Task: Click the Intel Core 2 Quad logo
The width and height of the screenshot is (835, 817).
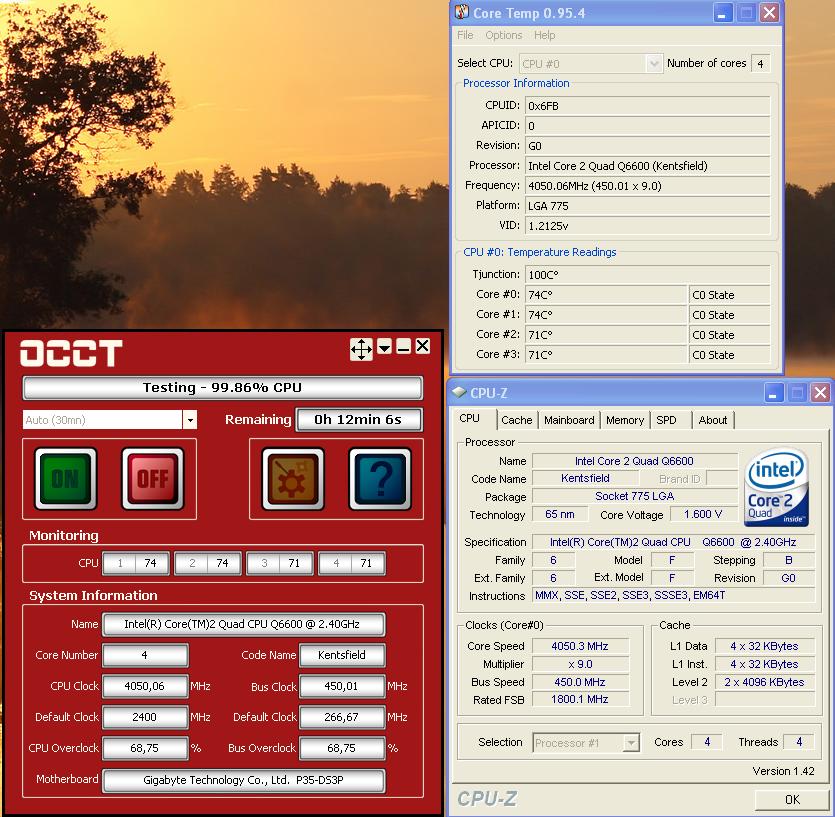Action: point(776,488)
